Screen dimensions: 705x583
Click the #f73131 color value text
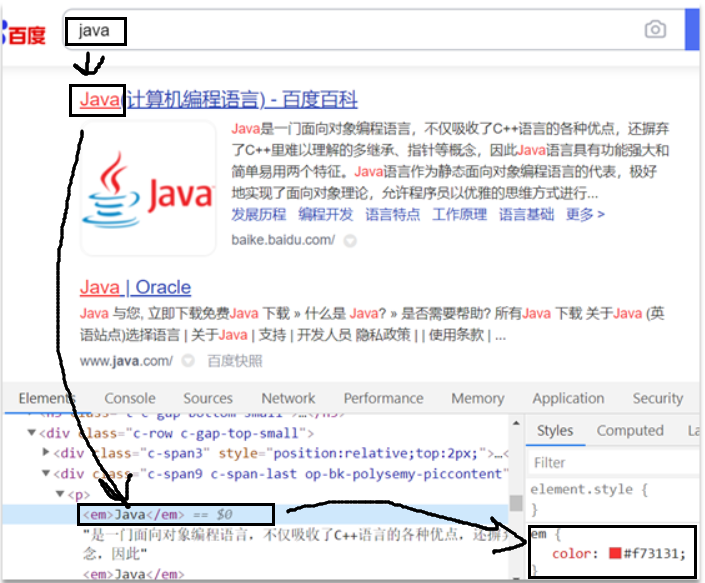(x=651, y=553)
